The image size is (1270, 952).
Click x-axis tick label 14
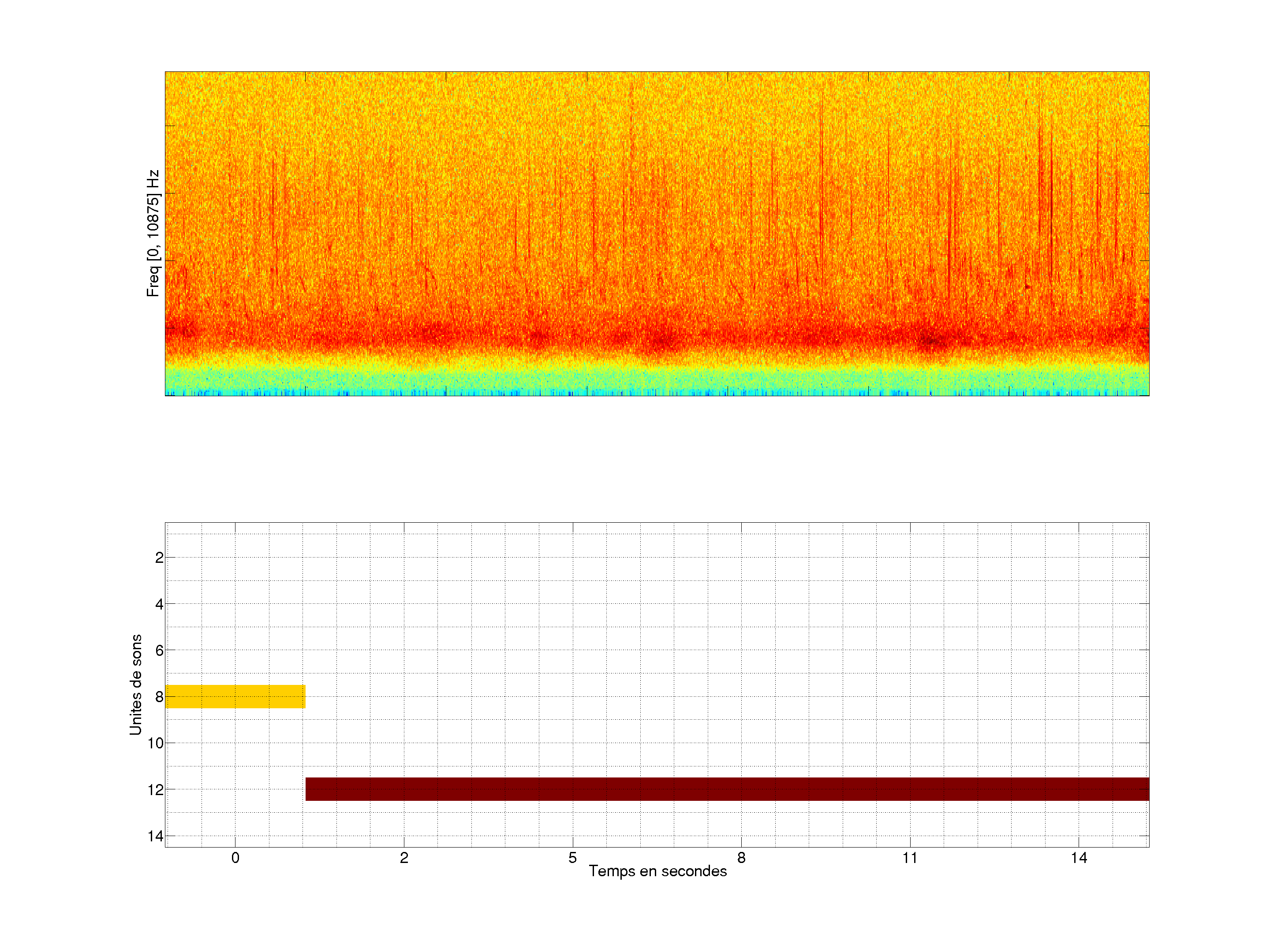click(x=1079, y=858)
